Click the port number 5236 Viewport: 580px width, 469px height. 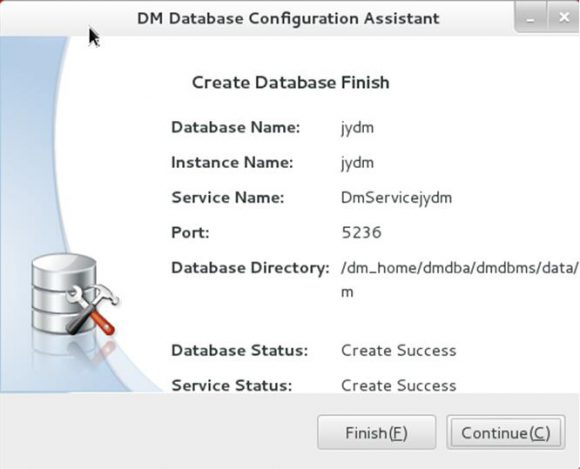(361, 233)
